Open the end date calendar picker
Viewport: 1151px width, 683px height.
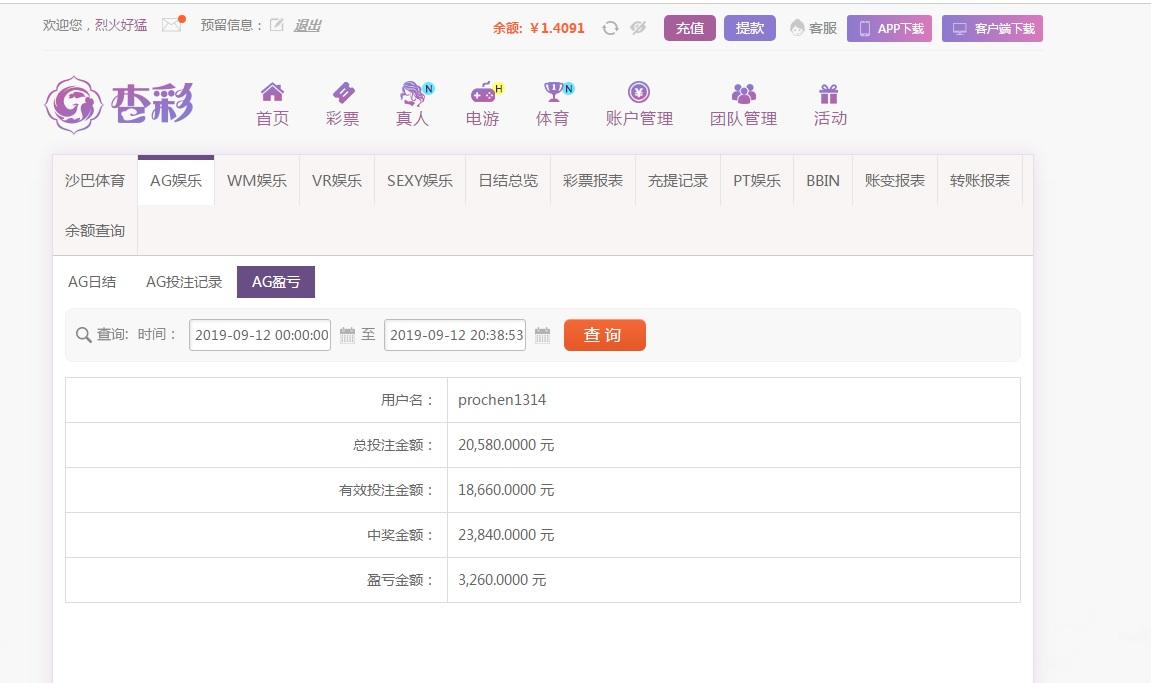[x=542, y=335]
